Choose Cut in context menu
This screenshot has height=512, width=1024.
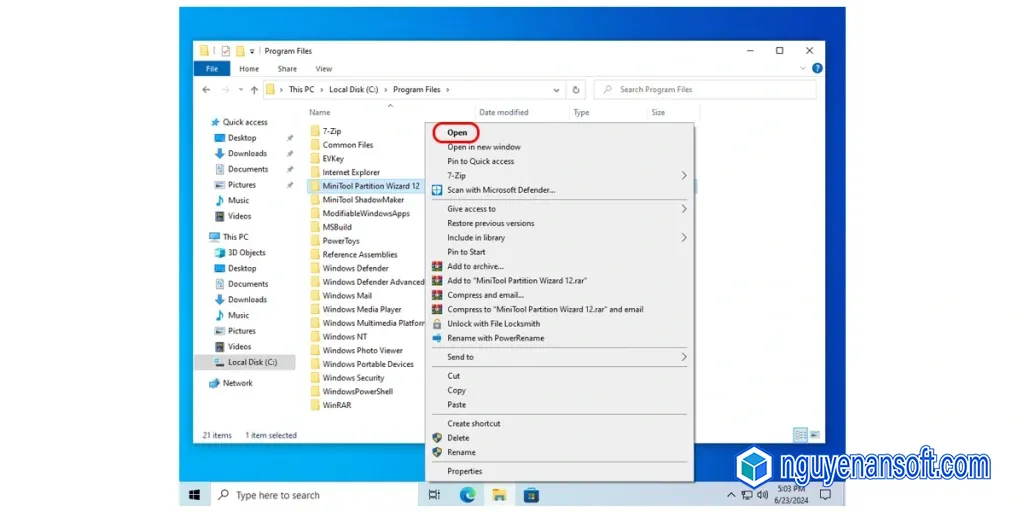pos(454,376)
